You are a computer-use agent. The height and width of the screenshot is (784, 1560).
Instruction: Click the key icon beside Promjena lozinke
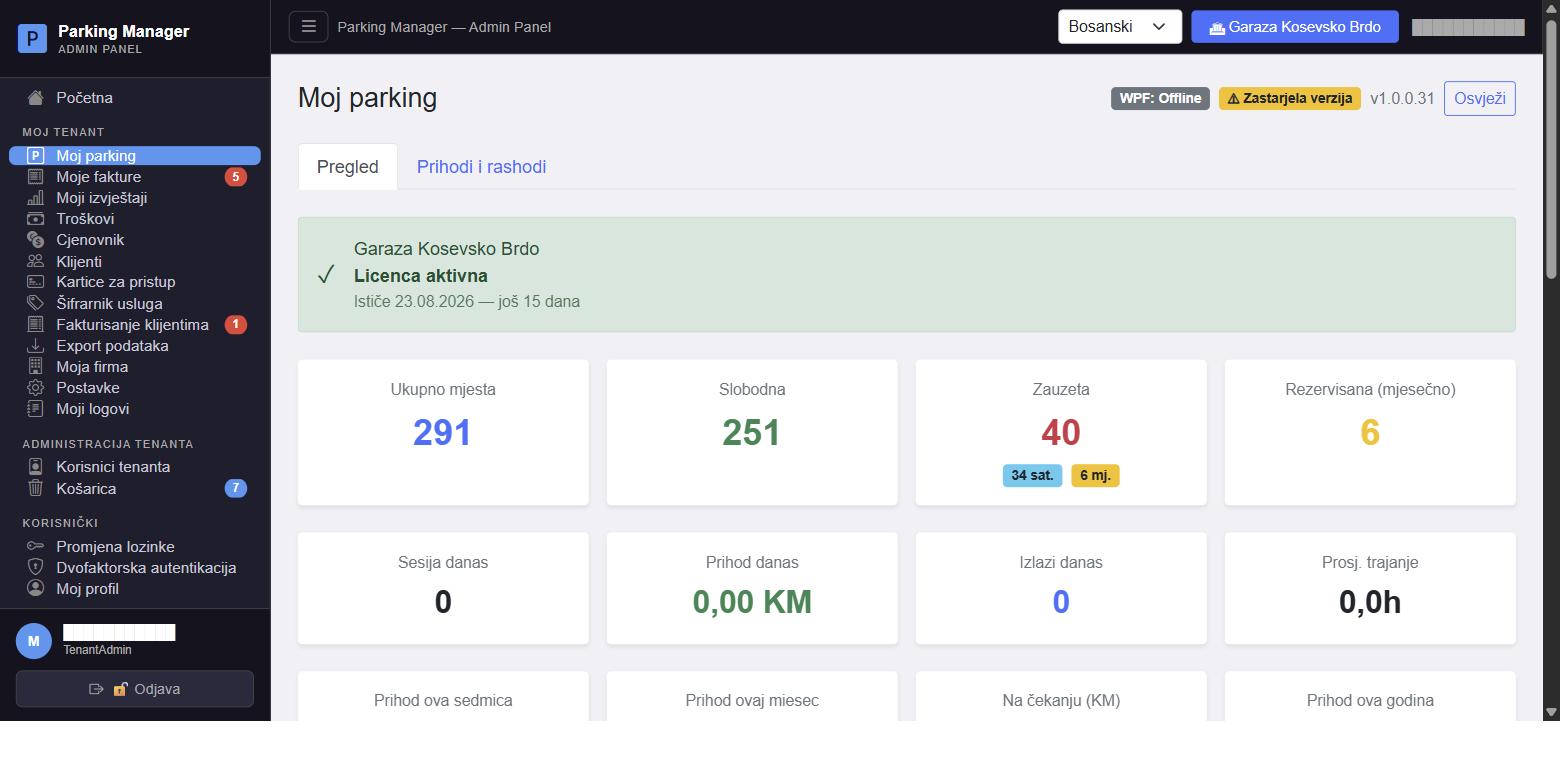pyautogui.click(x=36, y=547)
